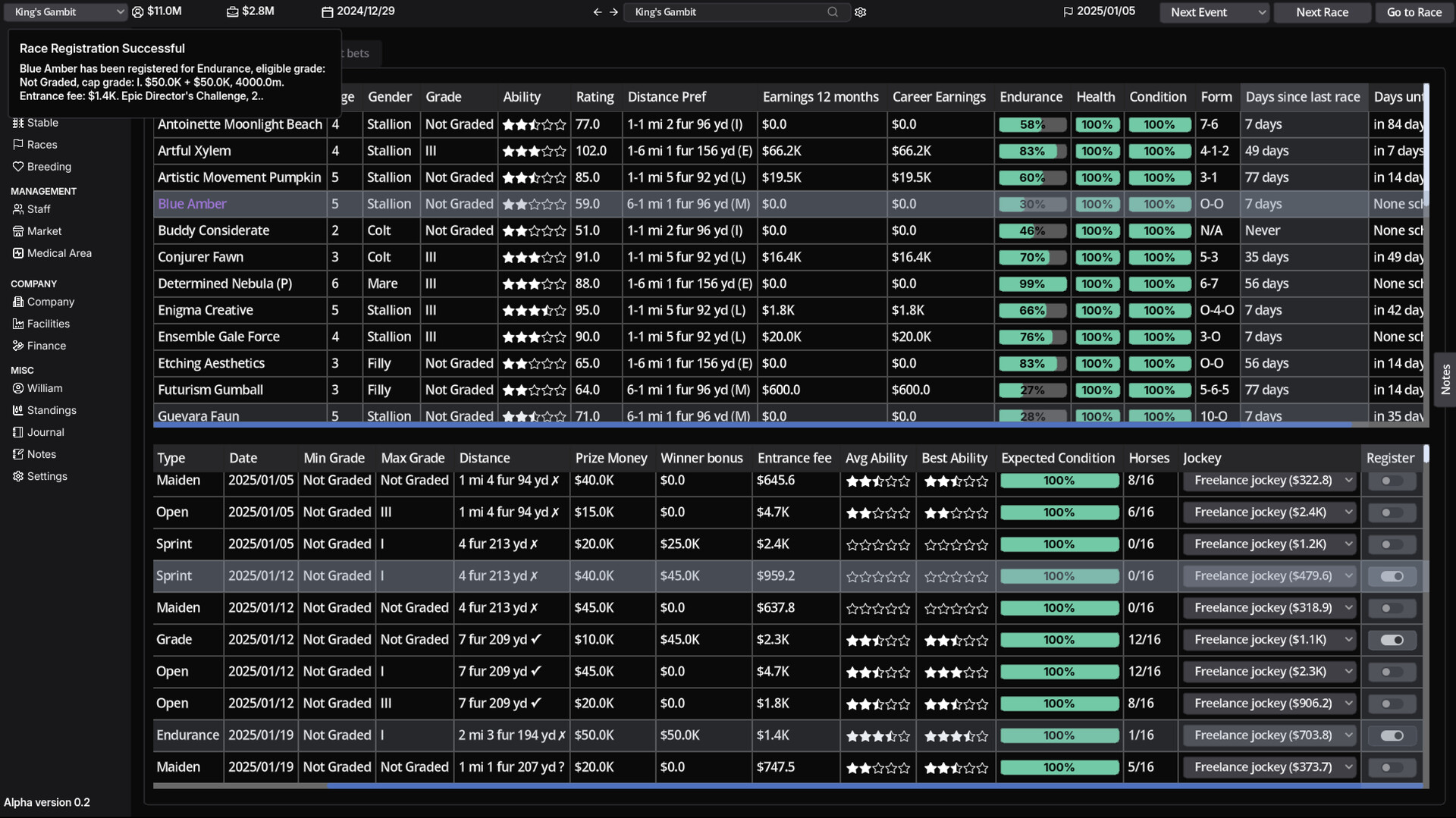
Task: Open Standings in the sidebar
Action: pyautogui.click(x=51, y=410)
